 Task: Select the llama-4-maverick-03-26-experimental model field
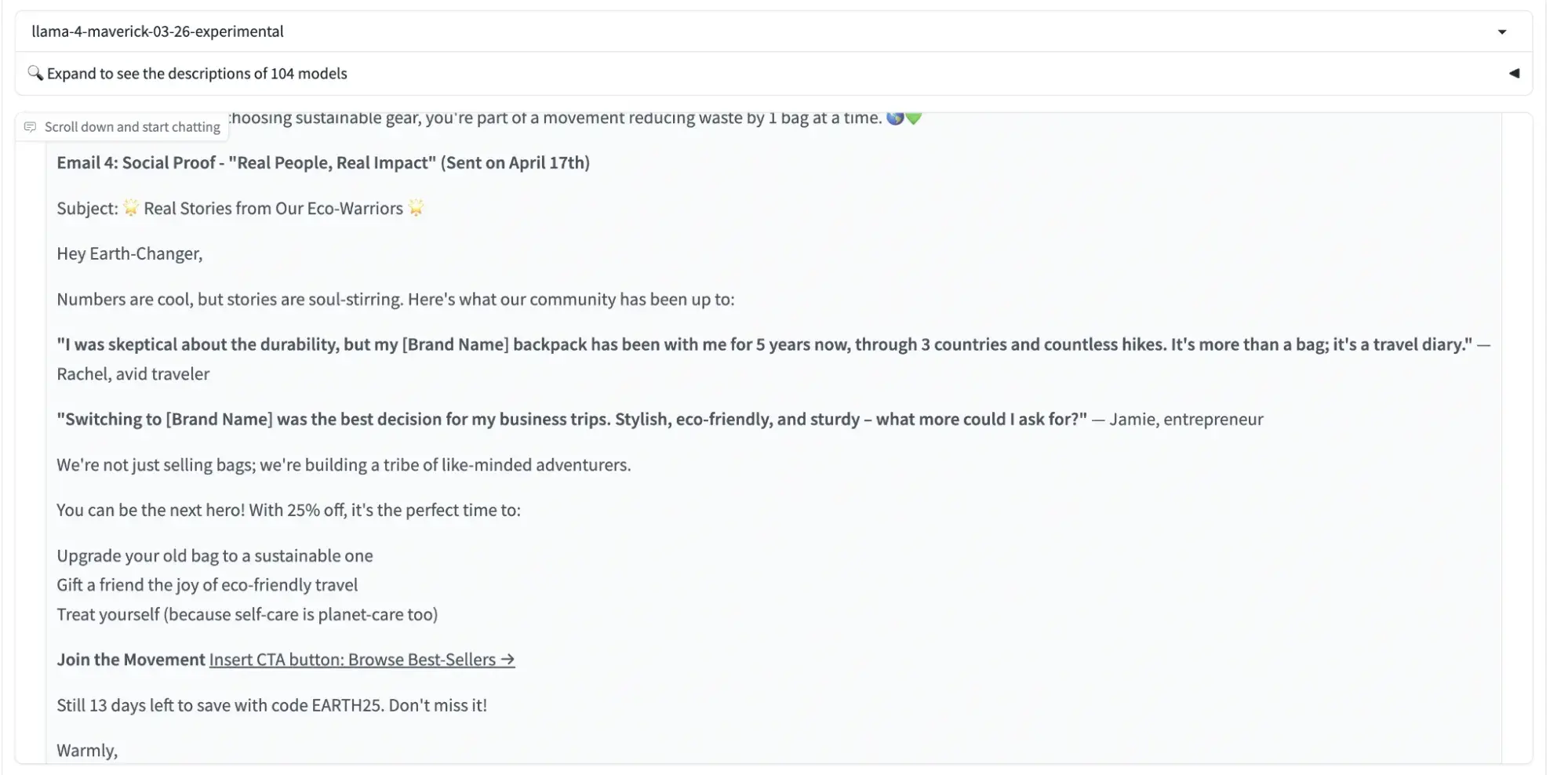click(157, 32)
